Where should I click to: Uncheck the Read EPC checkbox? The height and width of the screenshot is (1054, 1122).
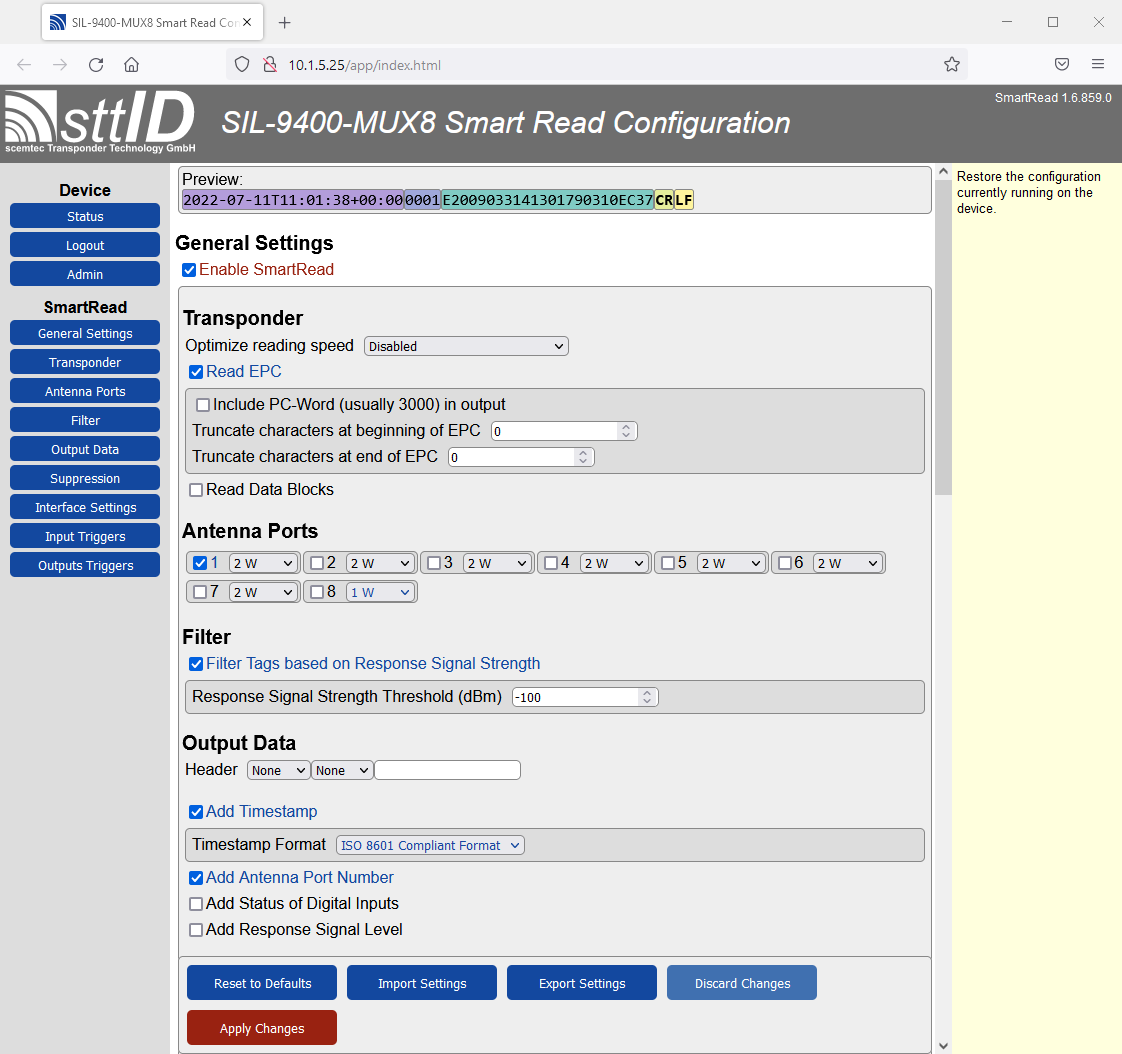click(x=196, y=372)
